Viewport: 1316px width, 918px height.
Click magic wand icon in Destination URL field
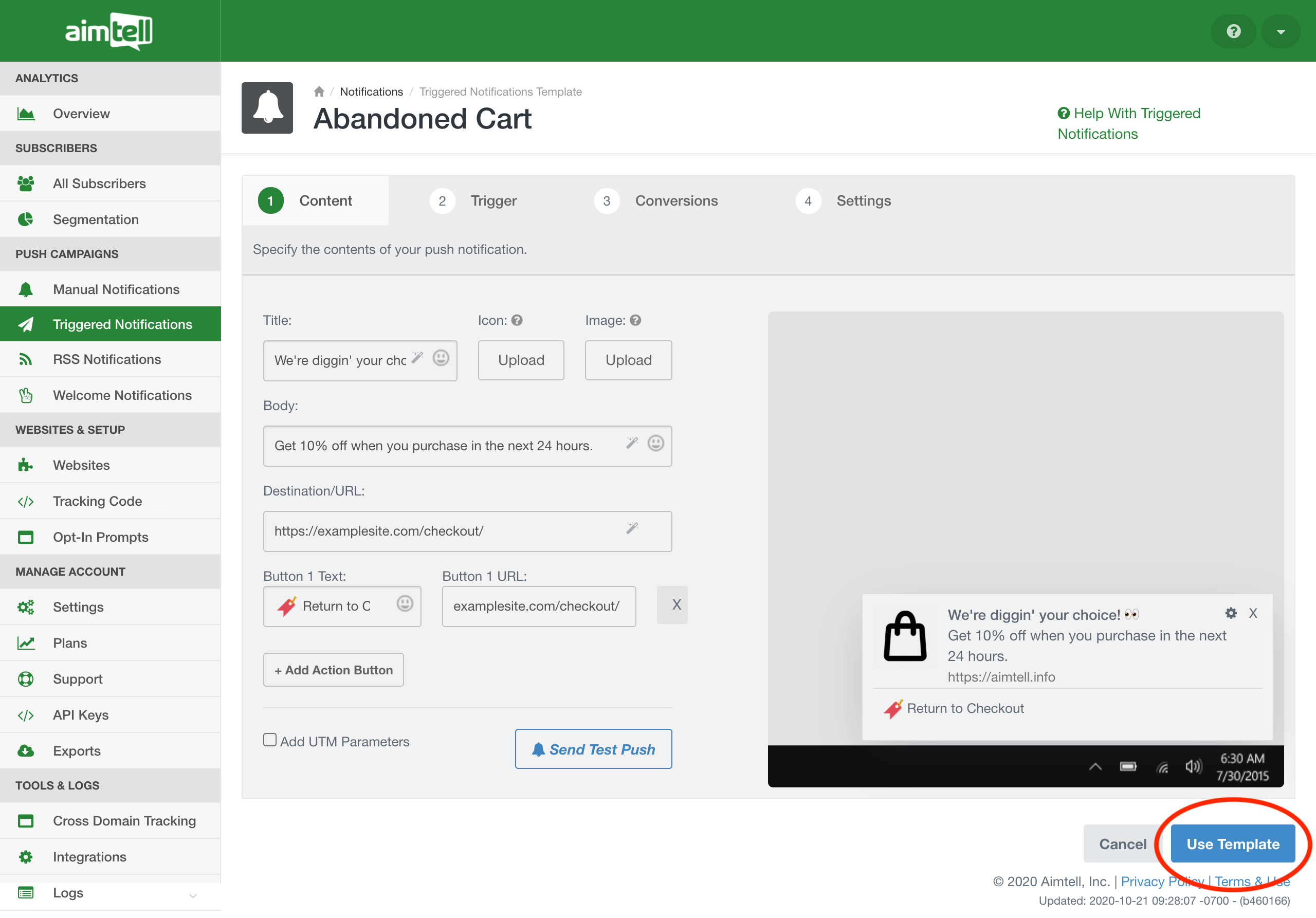click(632, 528)
